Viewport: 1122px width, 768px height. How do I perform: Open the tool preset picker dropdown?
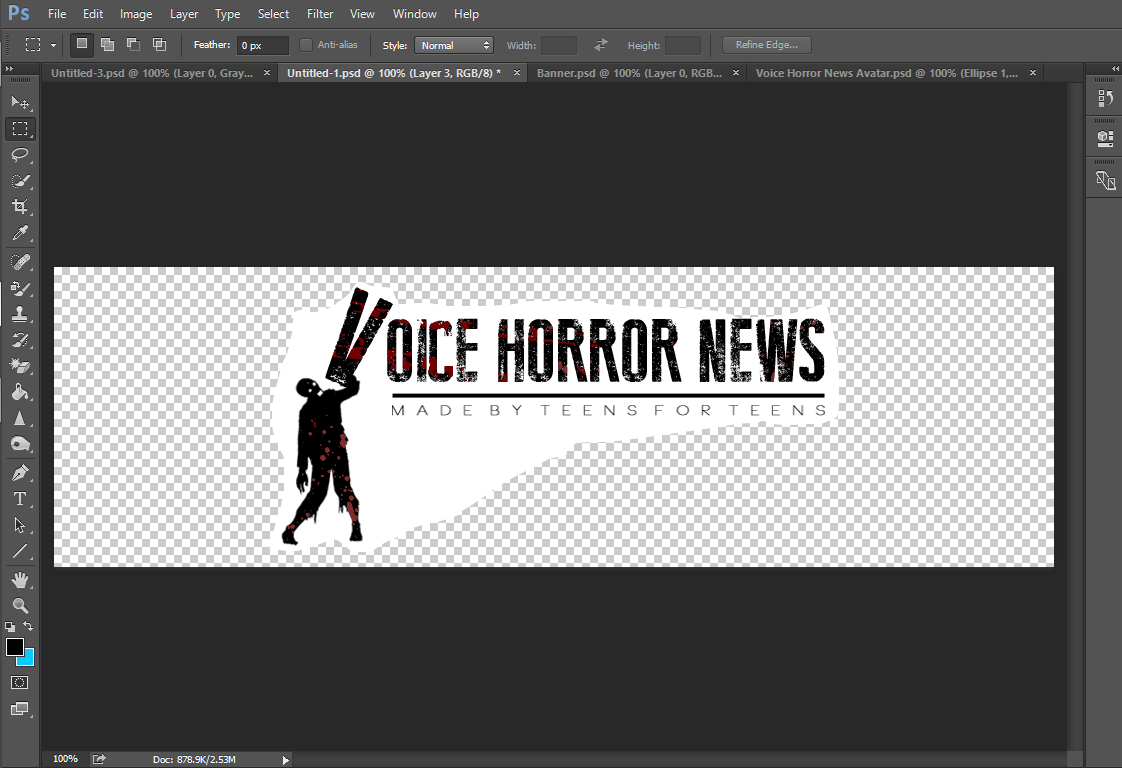click(53, 45)
